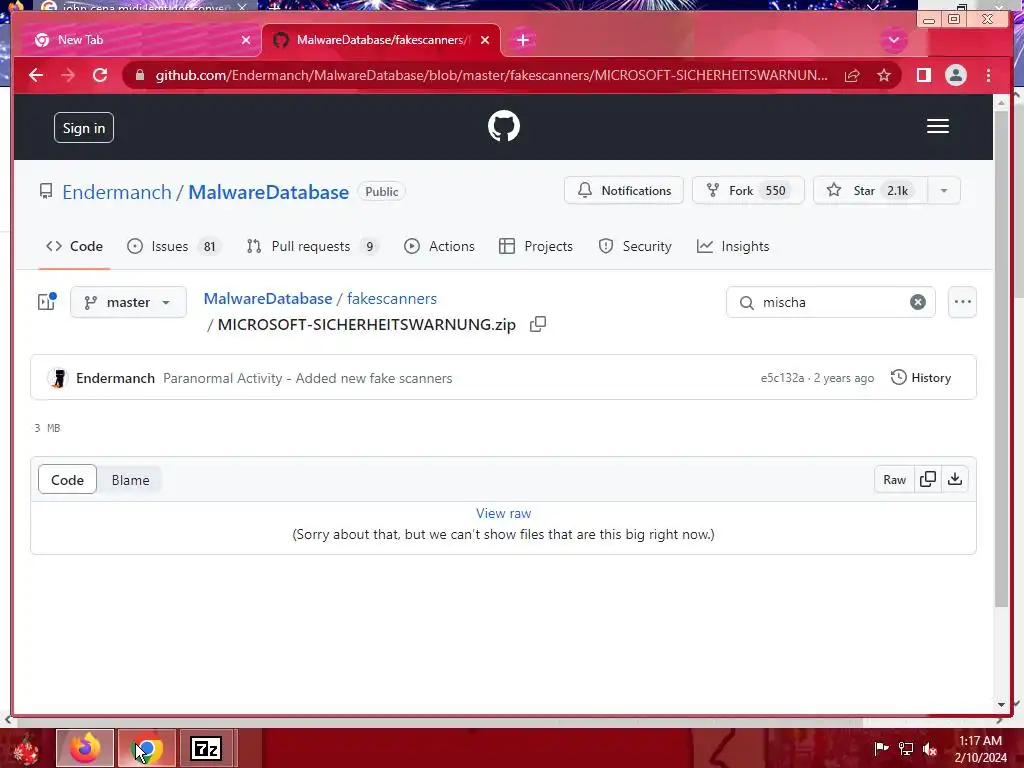1024x768 pixels.
Task: Open master branch selector dropdown
Action: (129, 302)
